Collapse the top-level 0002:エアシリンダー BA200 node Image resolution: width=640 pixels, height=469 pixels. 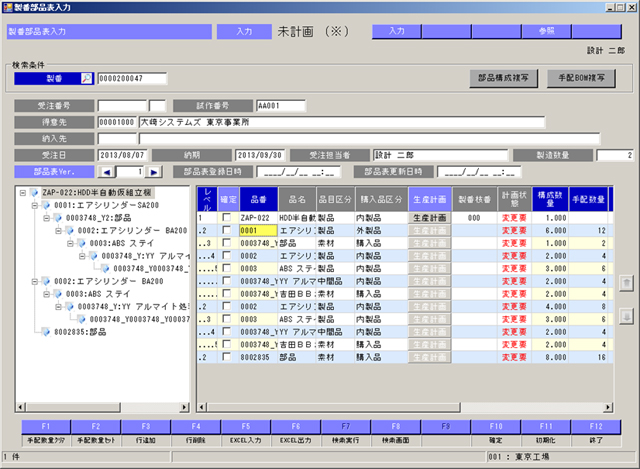click(x=35, y=281)
